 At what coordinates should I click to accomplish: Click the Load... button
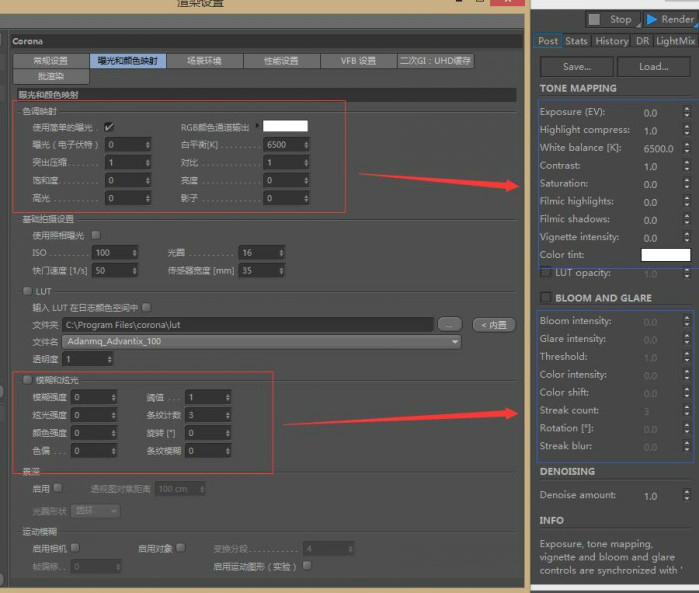click(653, 67)
